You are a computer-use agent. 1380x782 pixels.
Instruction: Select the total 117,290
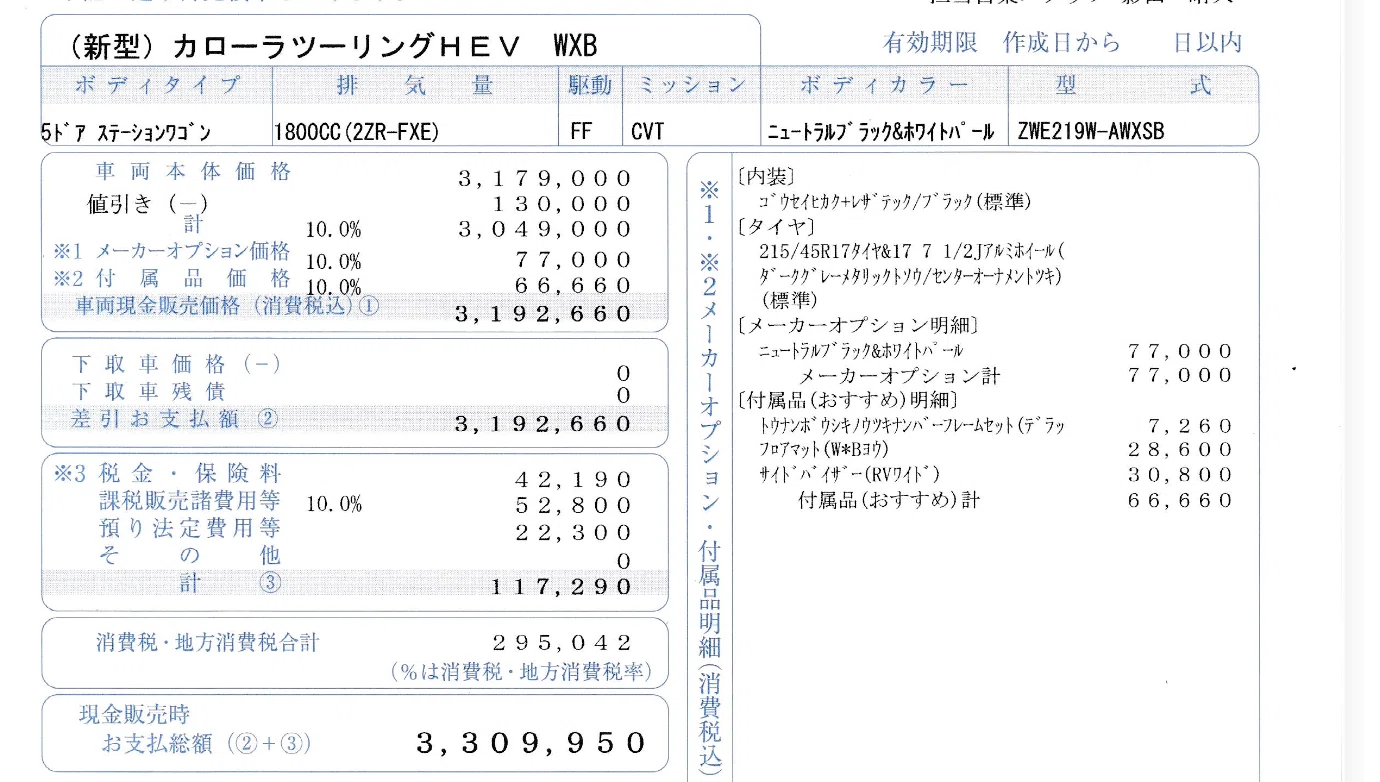562,587
